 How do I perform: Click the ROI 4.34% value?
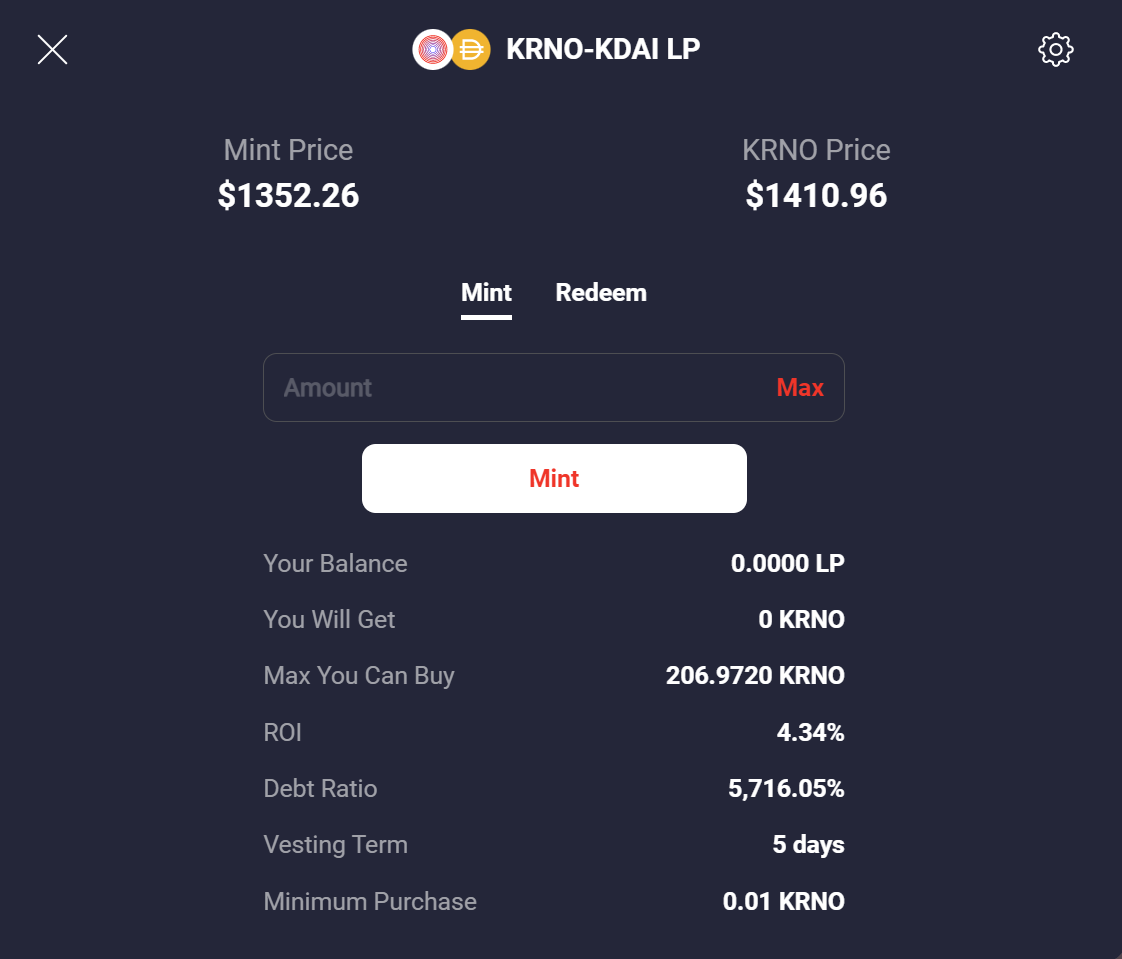[x=810, y=732]
